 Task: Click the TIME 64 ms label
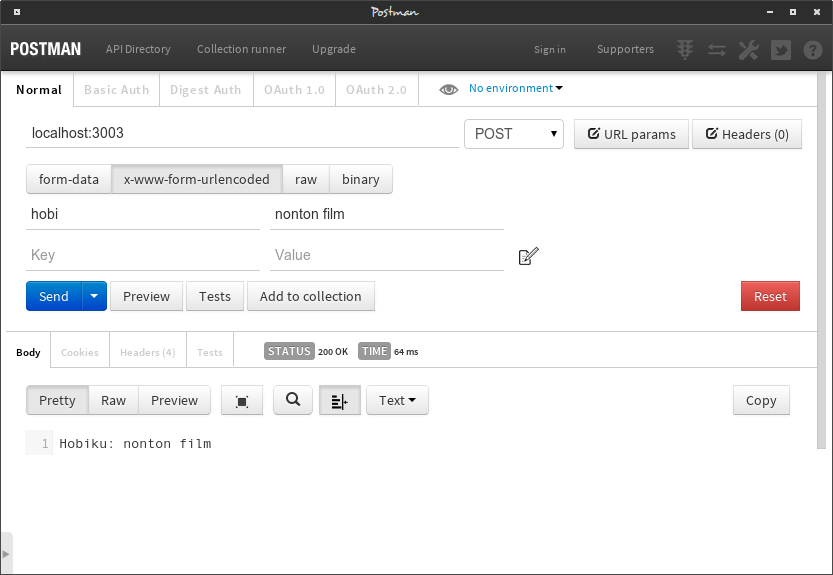click(388, 351)
